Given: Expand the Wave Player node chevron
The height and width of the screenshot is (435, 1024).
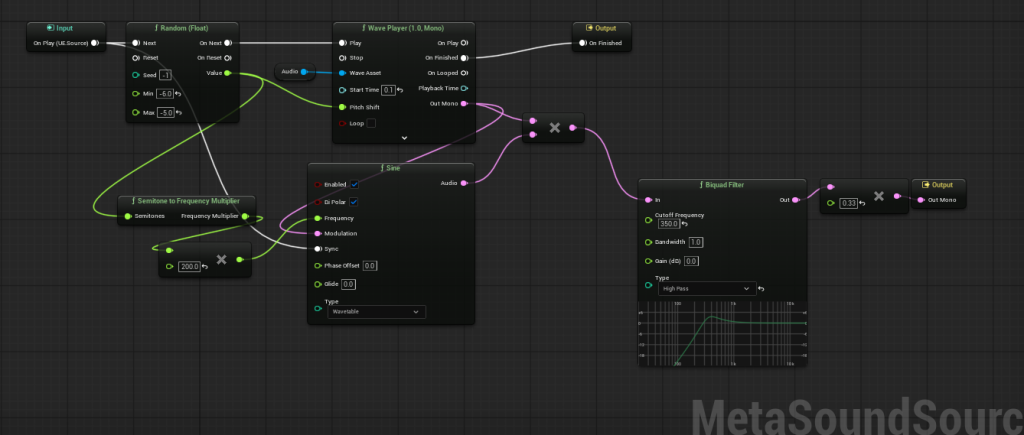Looking at the screenshot, I should click(404, 138).
